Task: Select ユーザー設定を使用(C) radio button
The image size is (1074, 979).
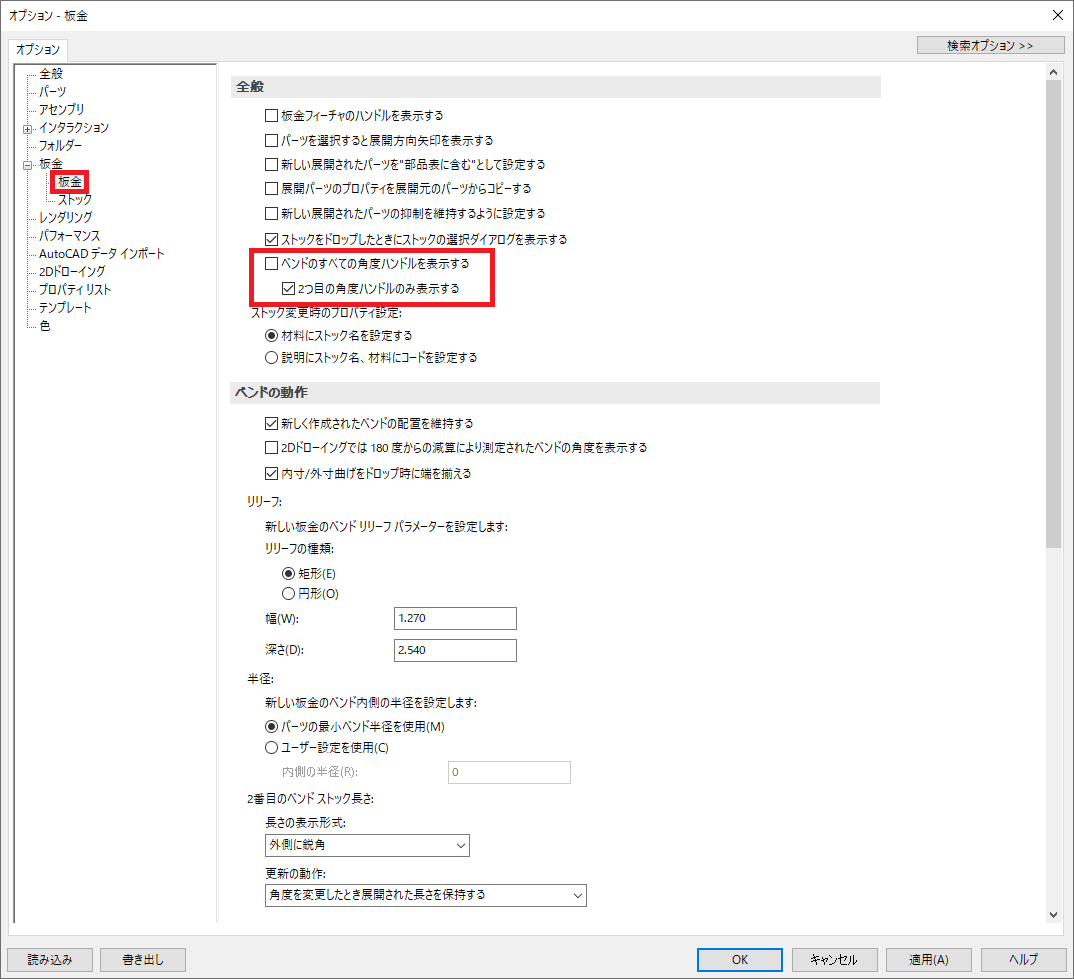Action: coord(270,747)
